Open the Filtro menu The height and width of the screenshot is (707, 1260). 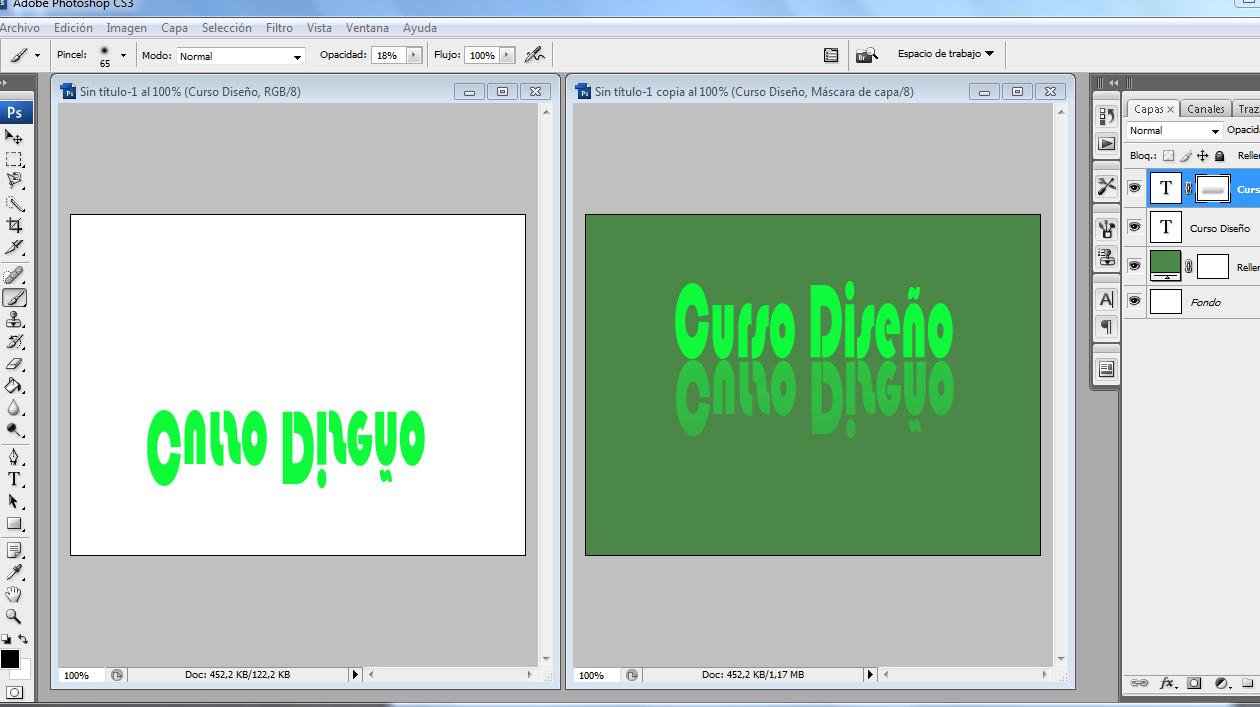coord(279,28)
